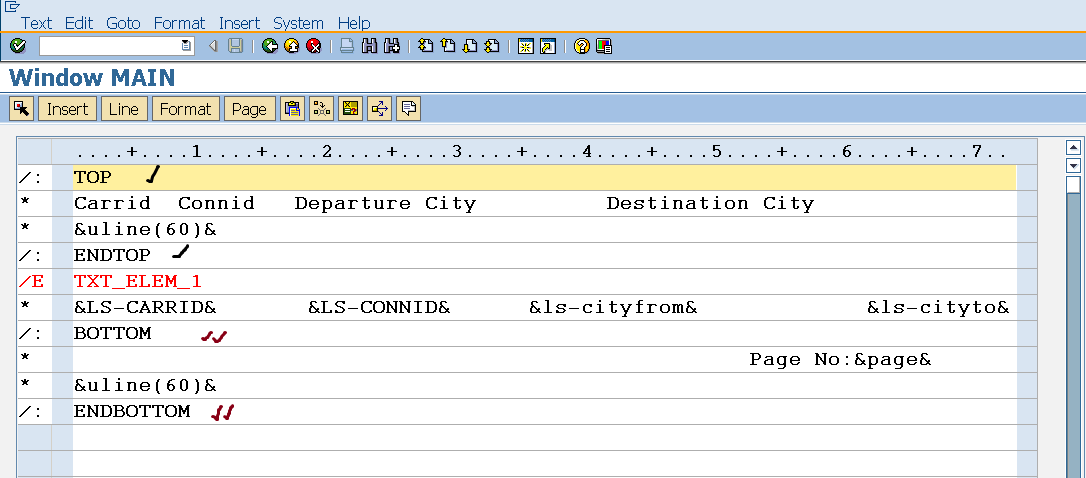Click the Save diskette icon
This screenshot has height=478, width=1086.
point(235,46)
